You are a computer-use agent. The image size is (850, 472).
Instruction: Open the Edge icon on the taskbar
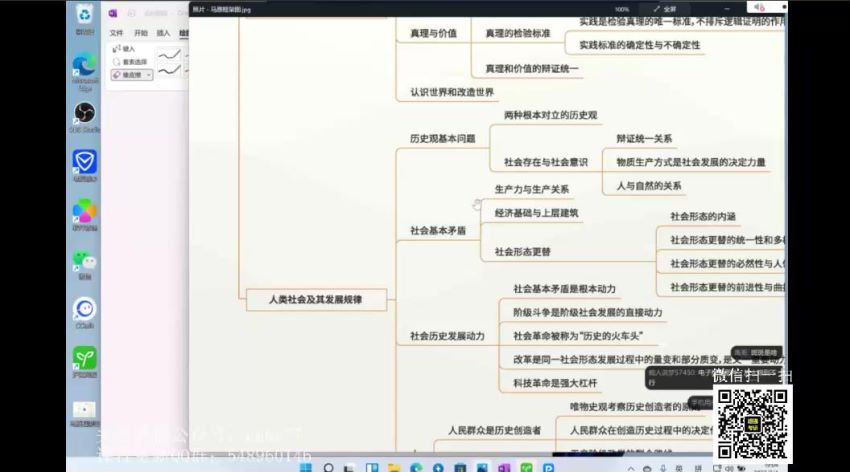416,468
